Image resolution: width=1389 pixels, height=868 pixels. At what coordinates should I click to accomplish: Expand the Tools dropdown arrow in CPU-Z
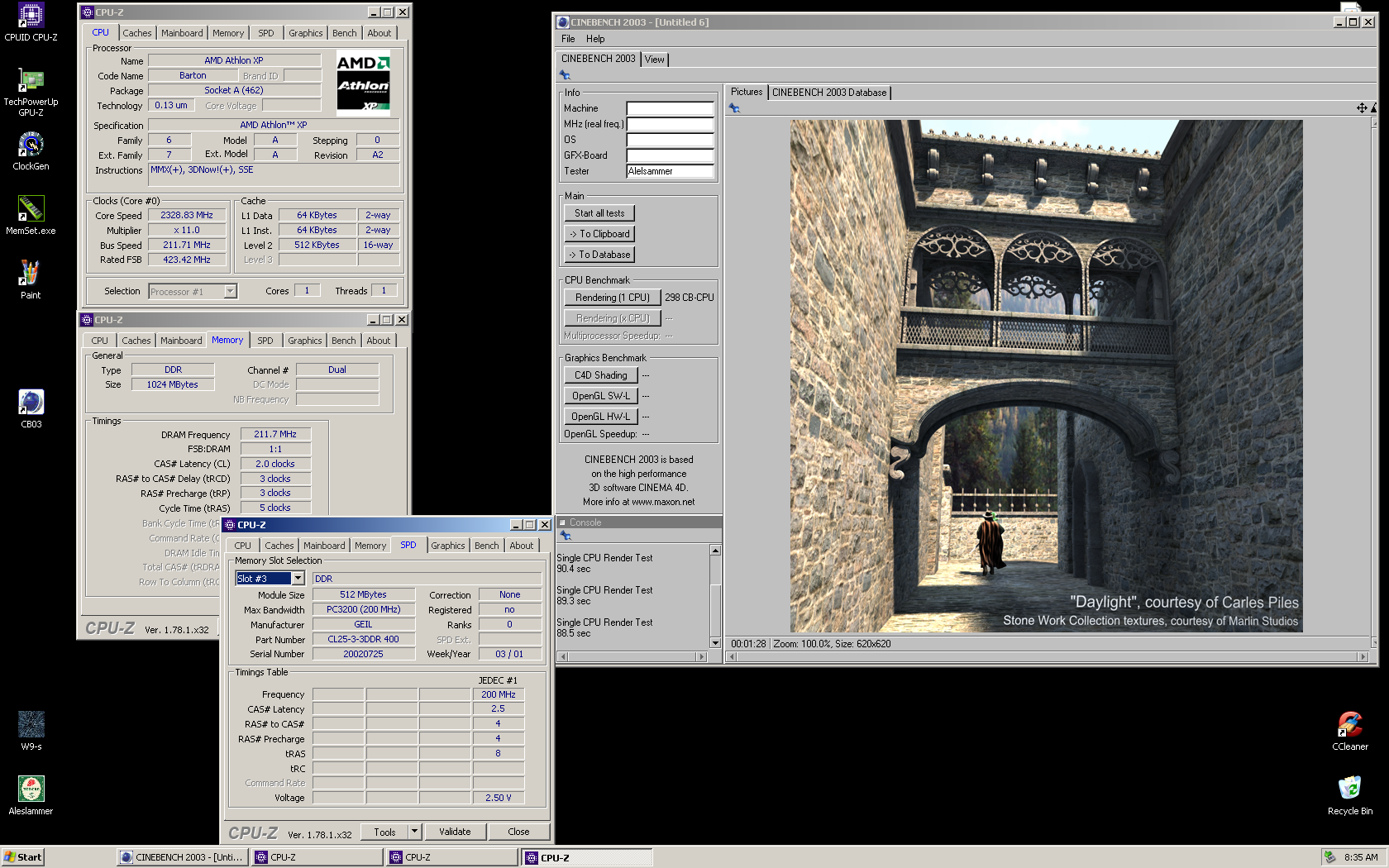tap(415, 832)
